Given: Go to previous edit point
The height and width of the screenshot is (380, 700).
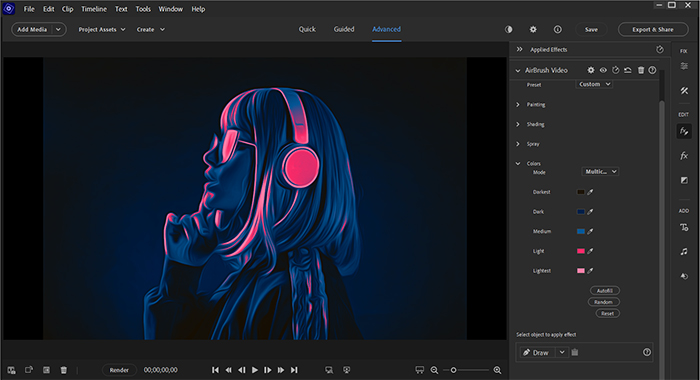Looking at the screenshot, I should (x=216, y=370).
